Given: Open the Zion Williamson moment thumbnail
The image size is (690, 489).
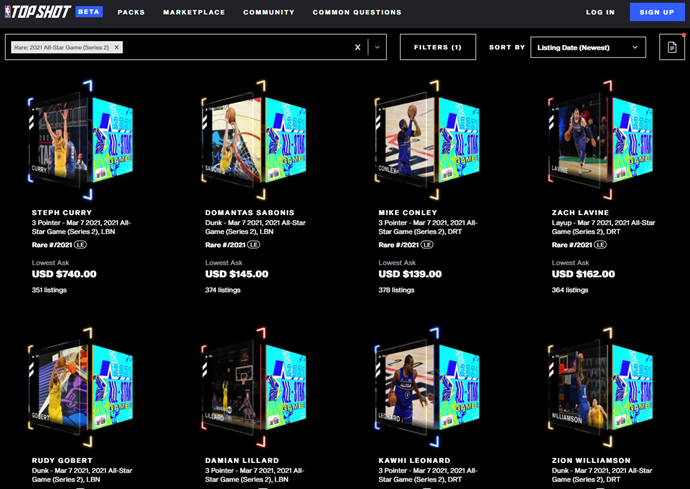Looking at the screenshot, I should 602,387.
